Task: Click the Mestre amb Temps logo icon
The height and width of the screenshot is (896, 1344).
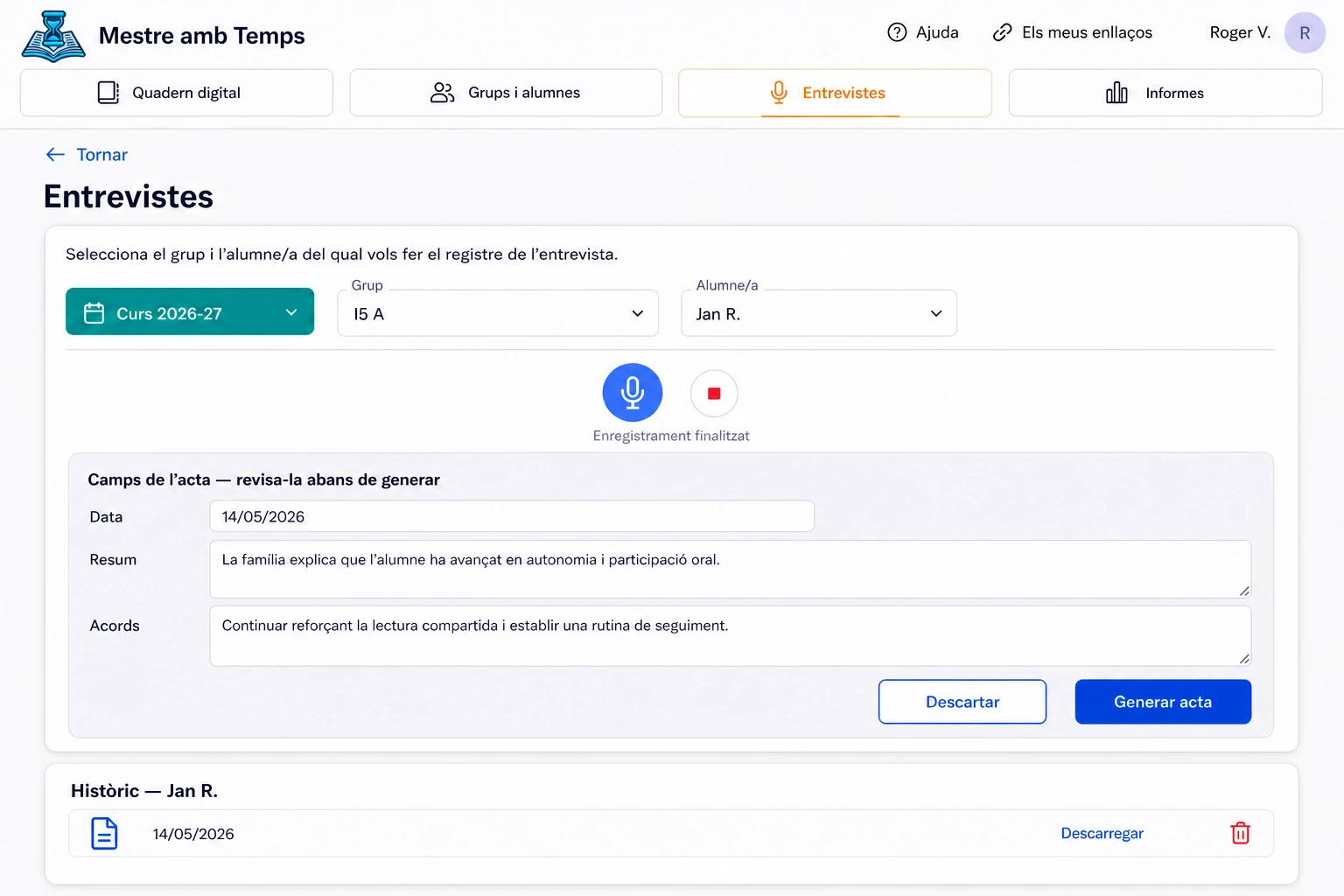Action: tap(53, 36)
